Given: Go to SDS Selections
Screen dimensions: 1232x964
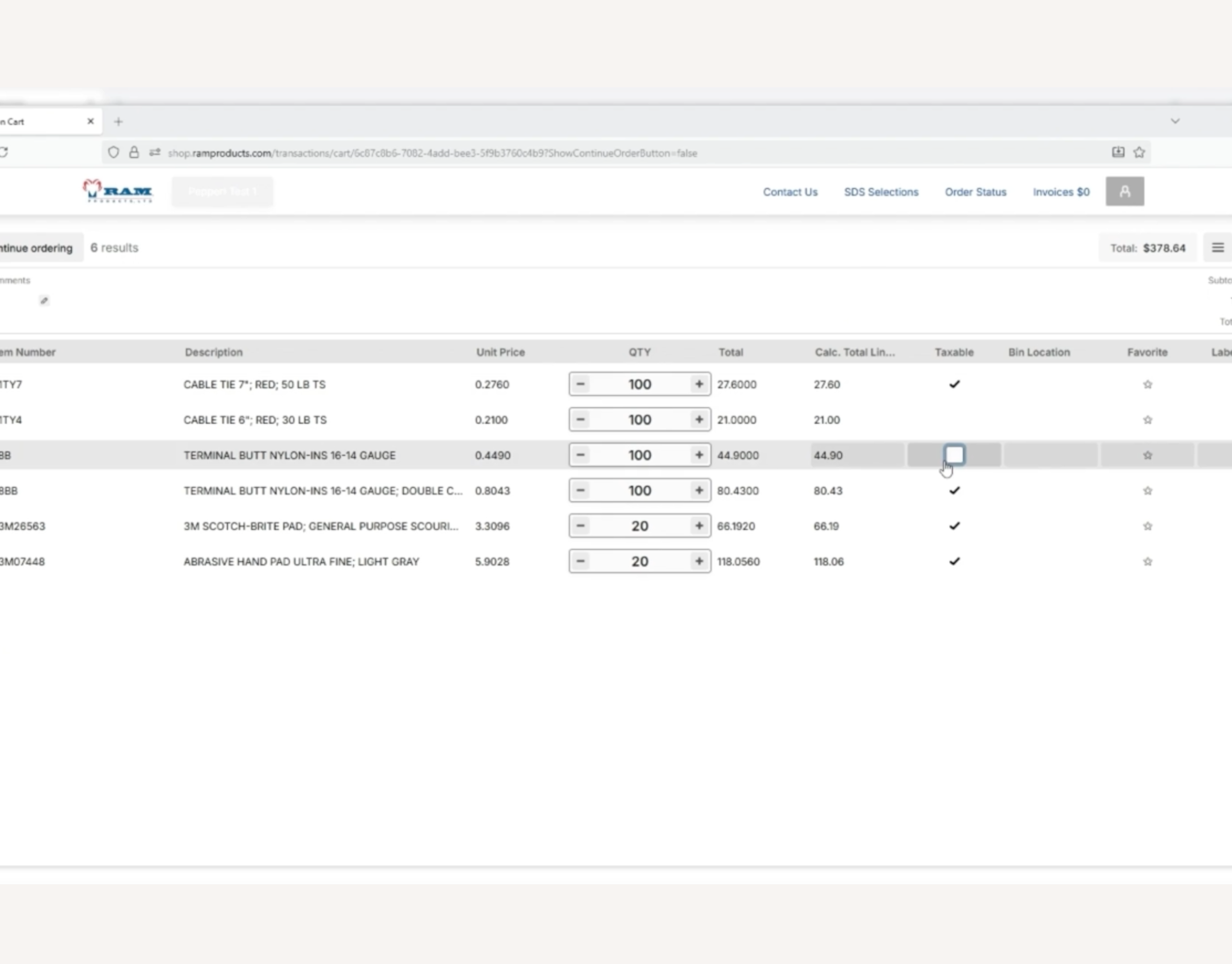Looking at the screenshot, I should tap(881, 192).
